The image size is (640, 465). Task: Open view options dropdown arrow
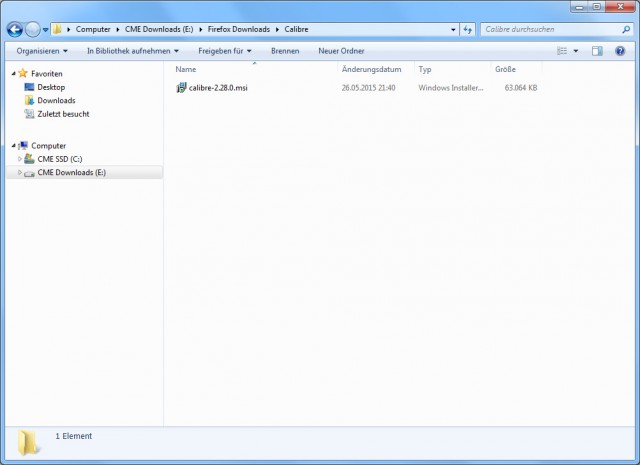click(576, 51)
